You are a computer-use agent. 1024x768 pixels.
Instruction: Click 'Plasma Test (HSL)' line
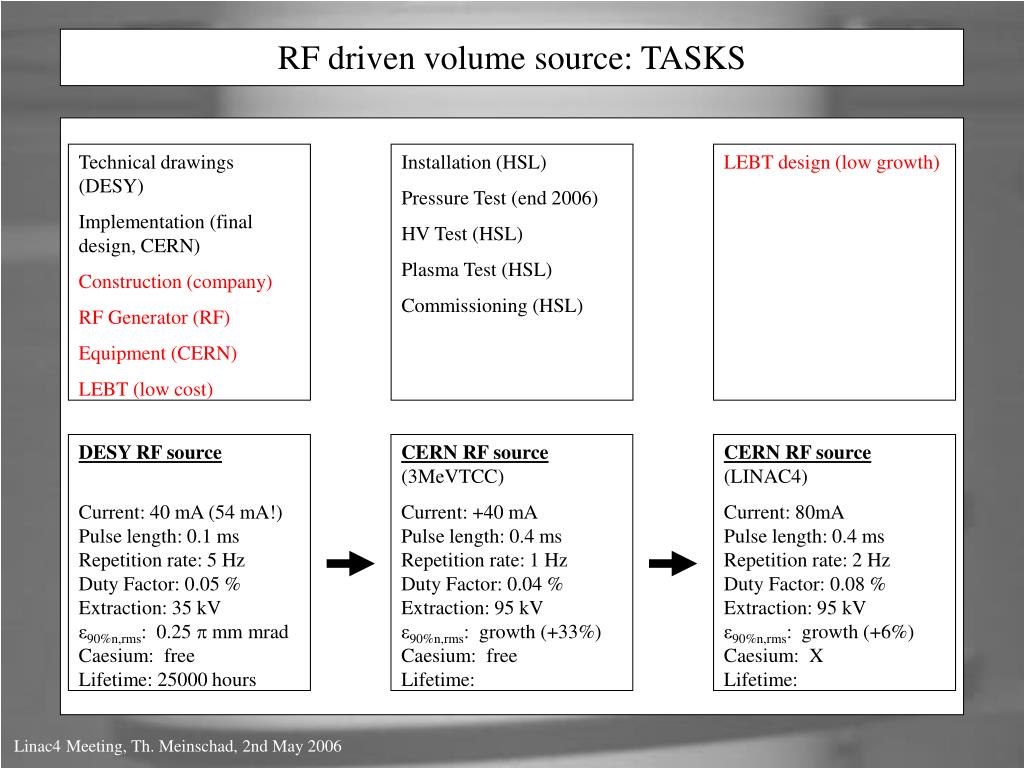click(x=476, y=270)
